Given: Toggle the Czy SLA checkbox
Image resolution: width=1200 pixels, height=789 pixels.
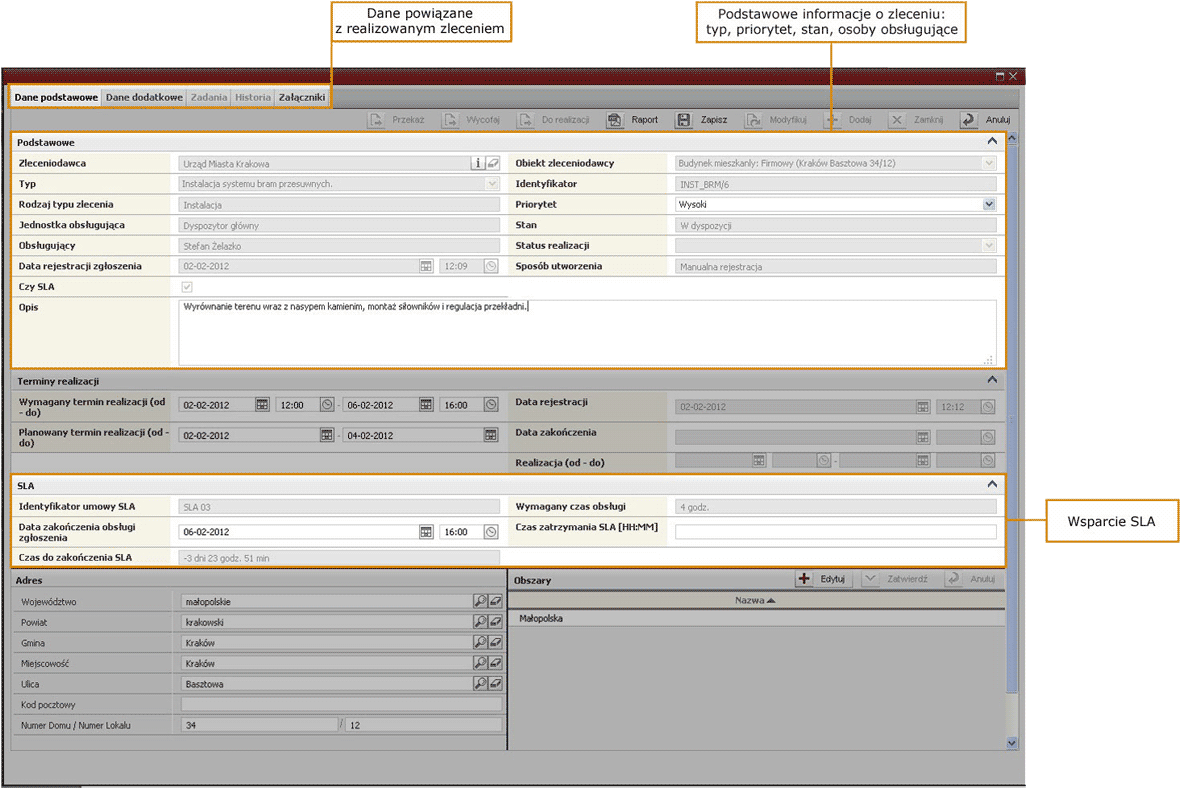Looking at the screenshot, I should [x=186, y=288].
